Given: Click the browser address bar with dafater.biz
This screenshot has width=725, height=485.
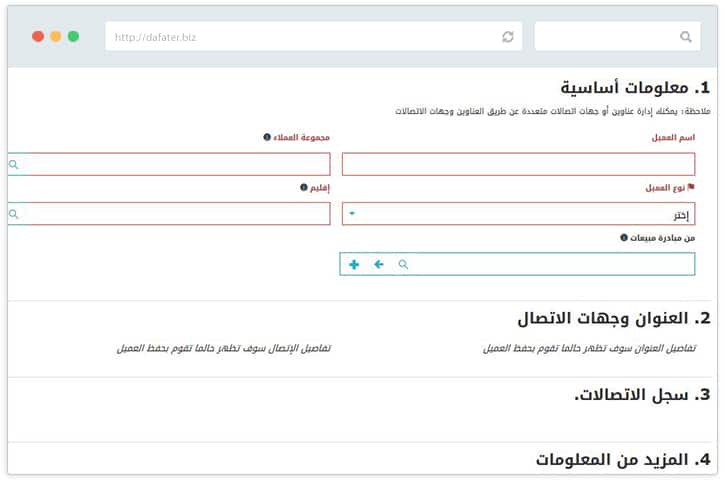Looking at the screenshot, I should [x=300, y=37].
